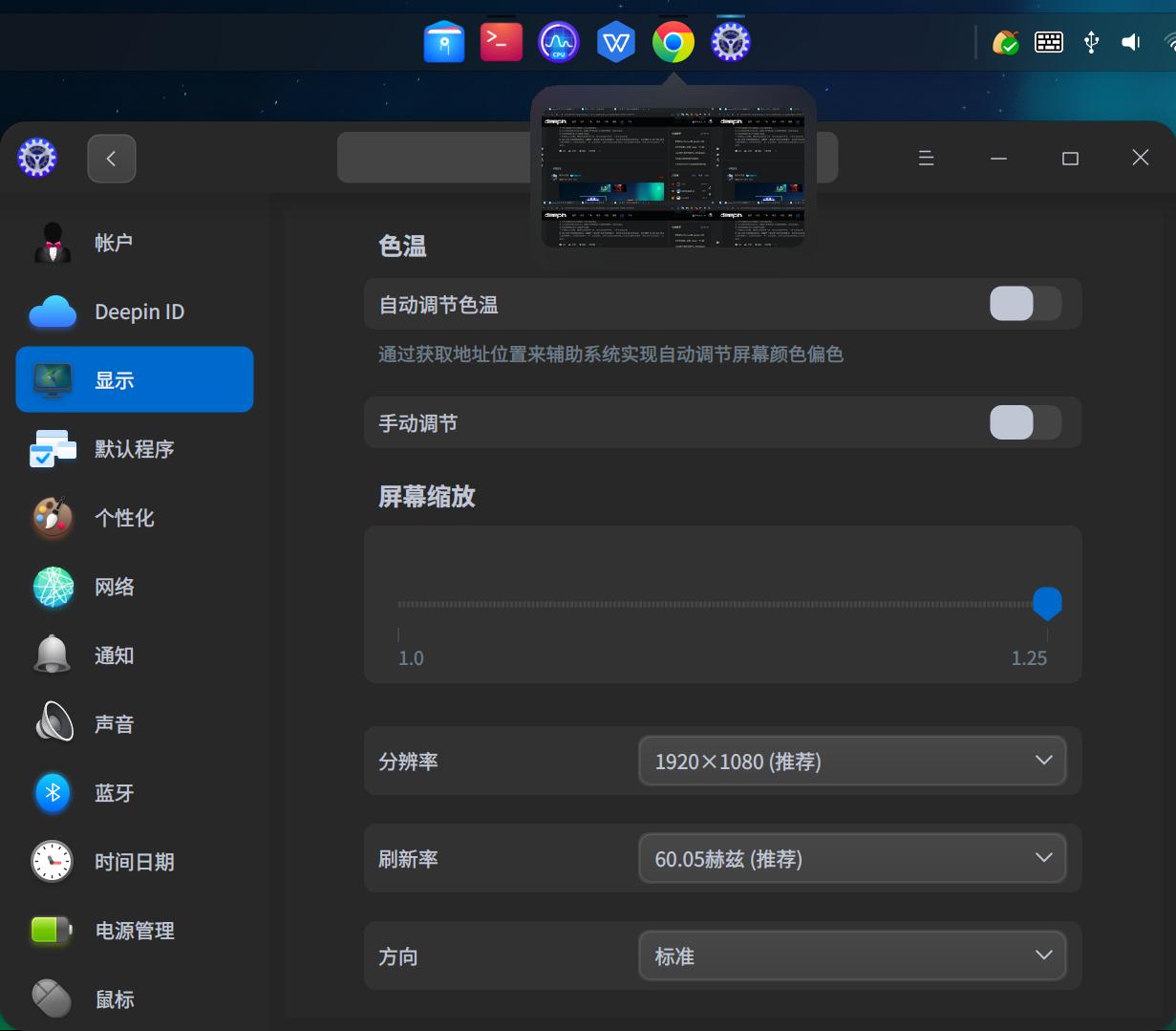Click the 屏幕缩放 heading

[427, 496]
